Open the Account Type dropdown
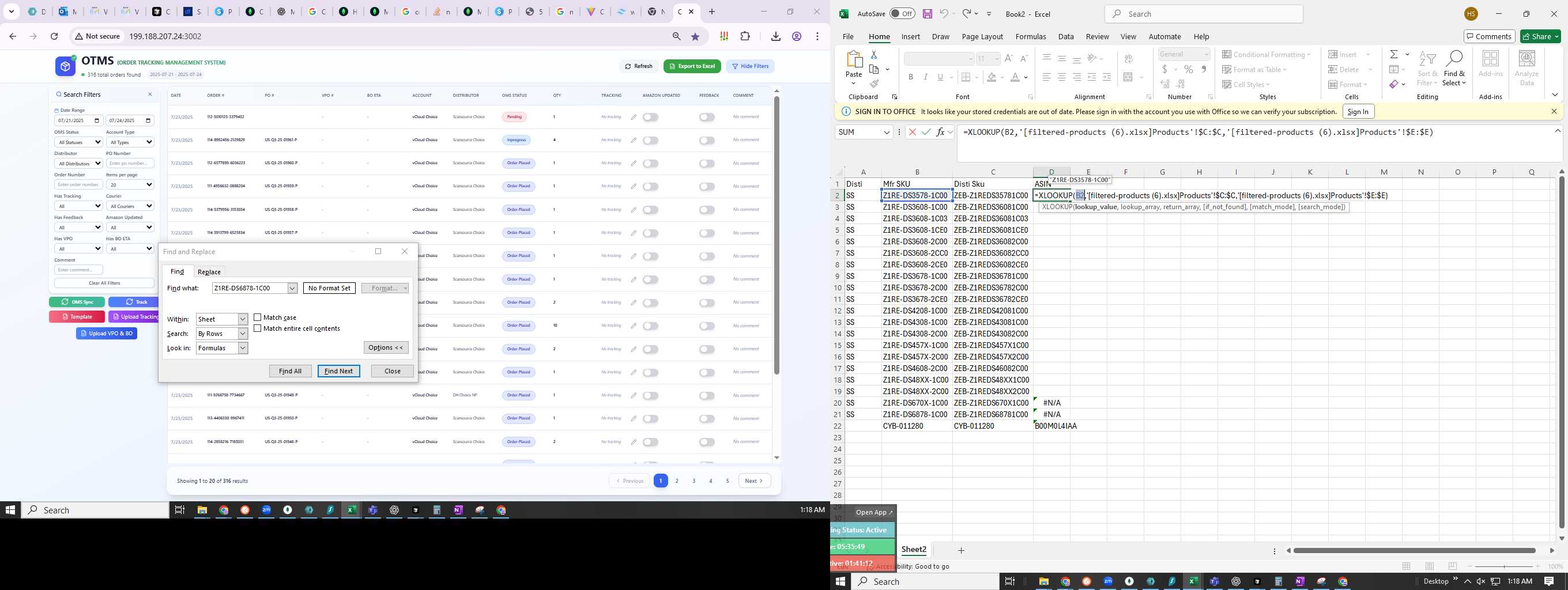This screenshot has height=590, width=1568. tap(130, 142)
